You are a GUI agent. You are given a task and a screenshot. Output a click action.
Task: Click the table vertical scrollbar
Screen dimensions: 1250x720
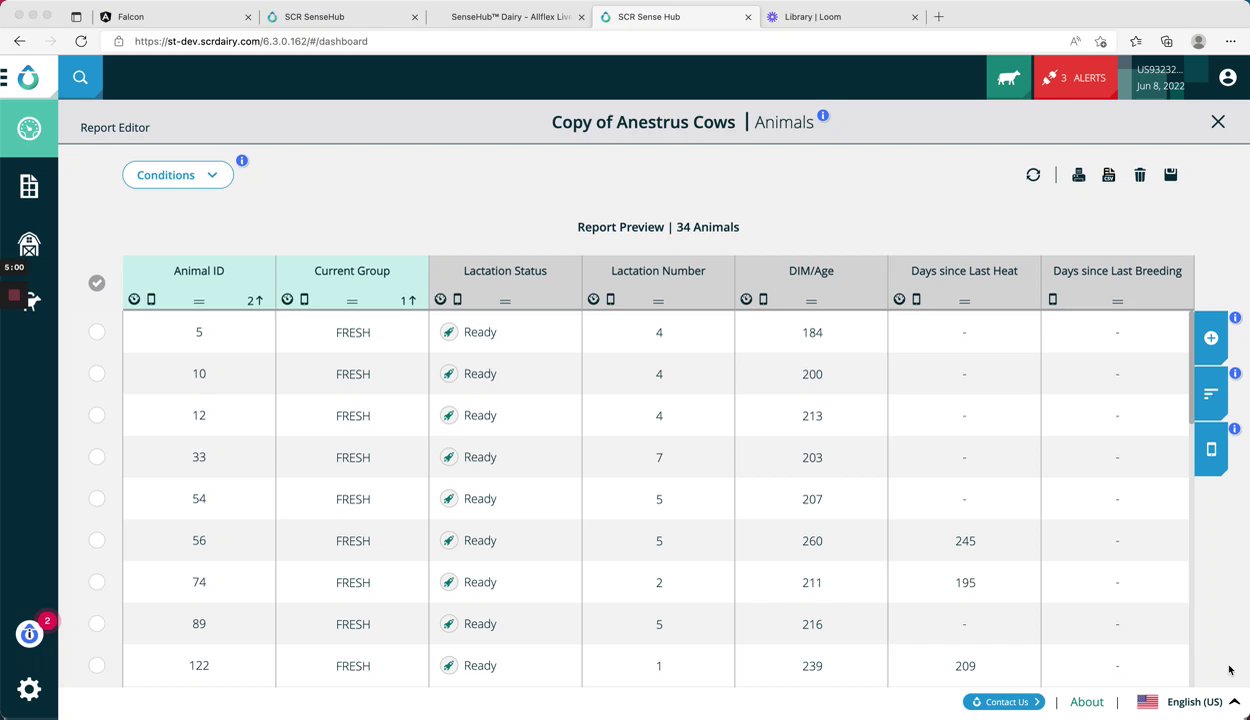coord(1190,367)
